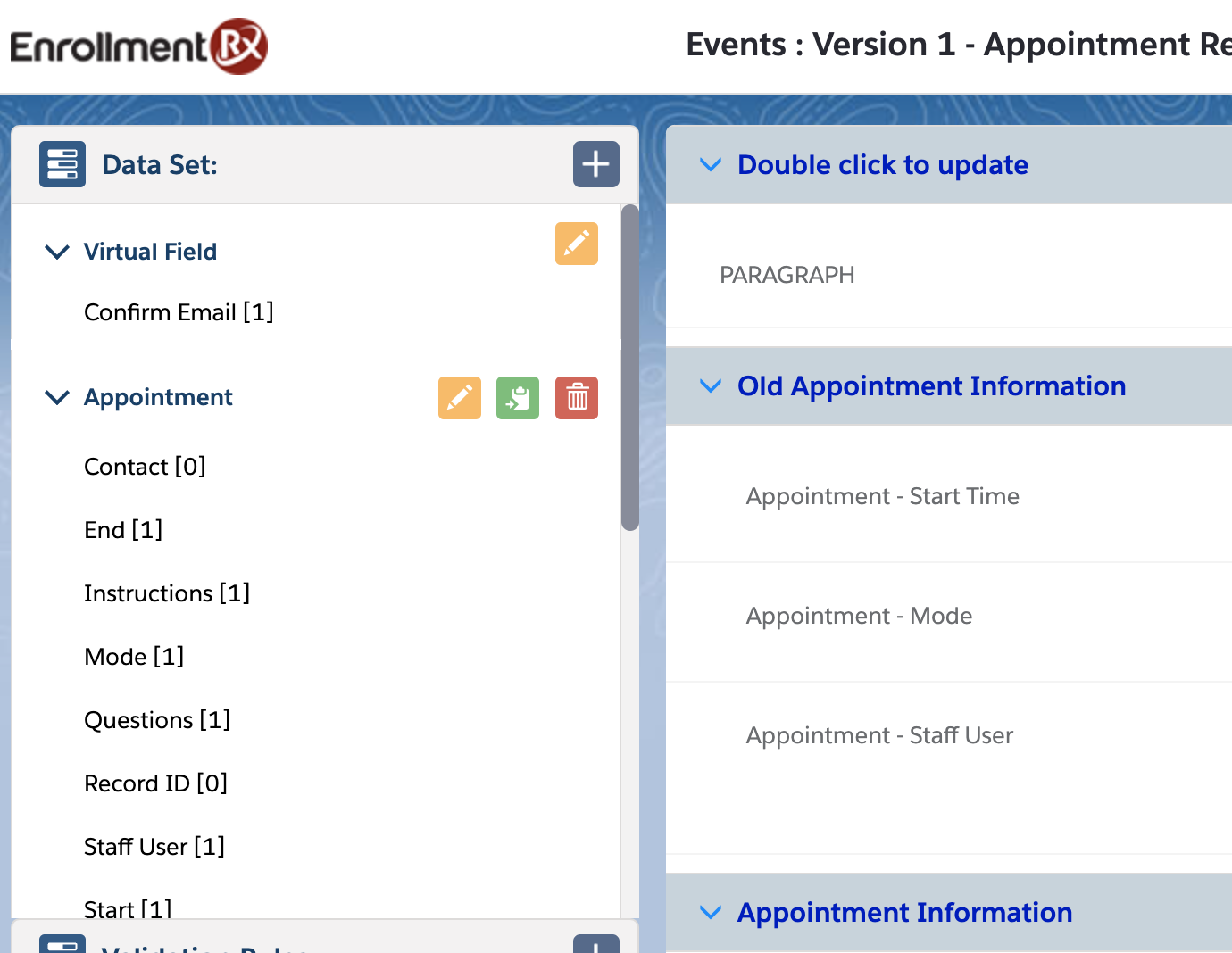This screenshot has width=1232, height=953.
Task: Click plus button in Validation Rules panel
Action: tap(595, 944)
